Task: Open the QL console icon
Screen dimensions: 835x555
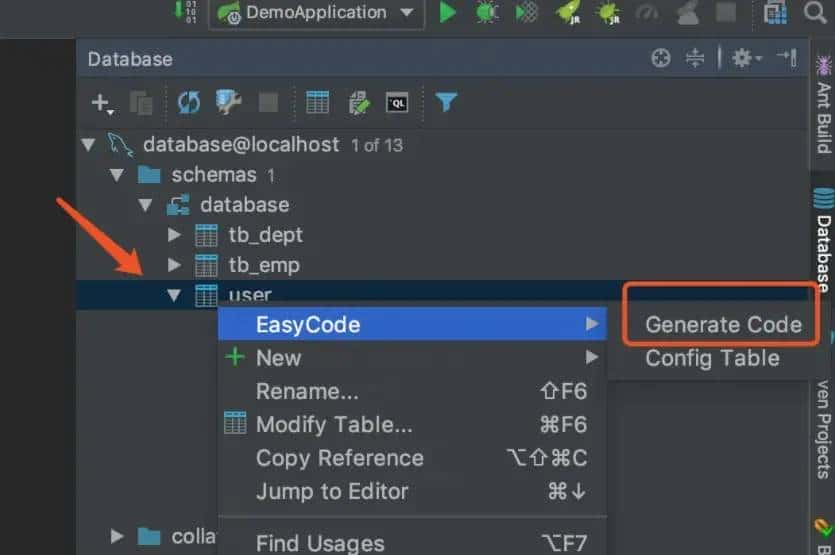Action: [x=397, y=103]
